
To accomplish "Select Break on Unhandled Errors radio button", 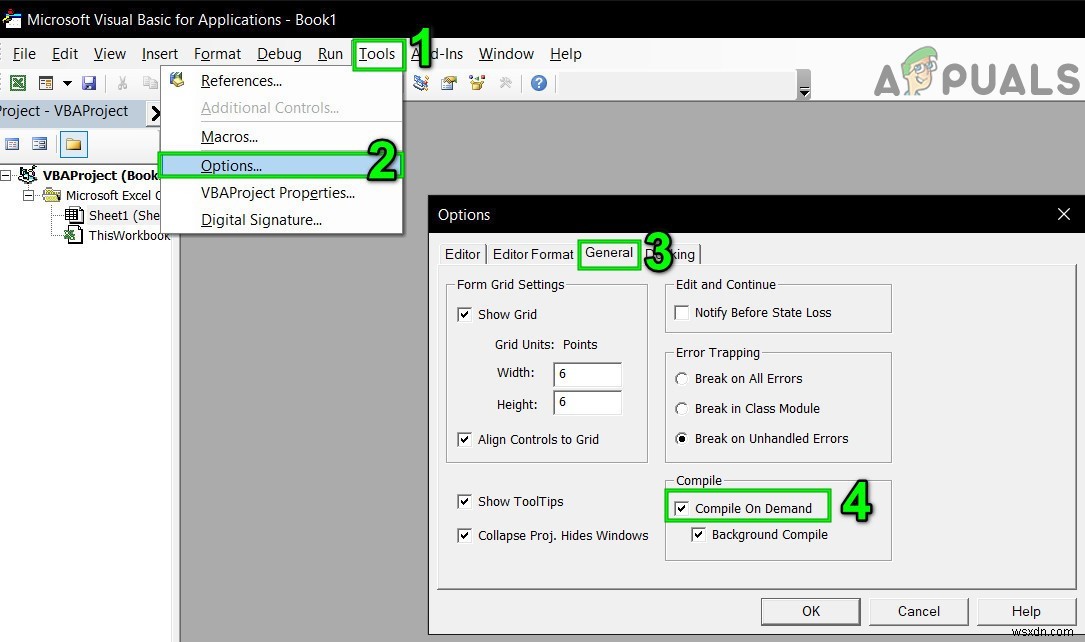I will tap(682, 439).
